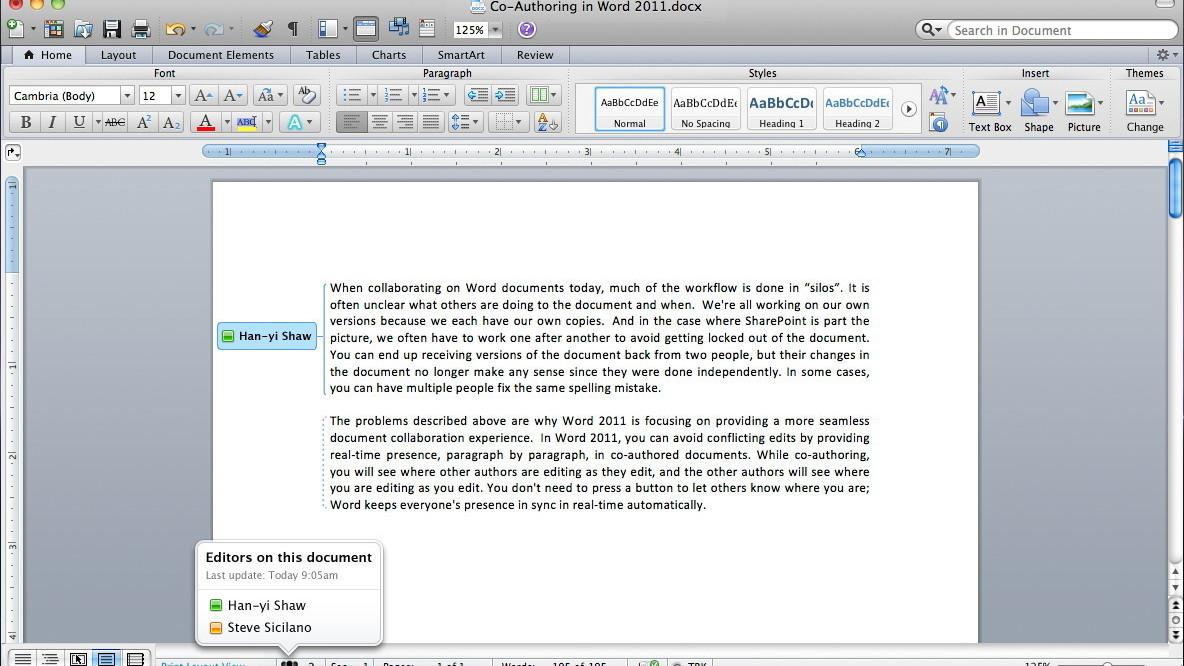Image resolution: width=1184 pixels, height=666 pixels.
Task: Clear formatting with eraser icon
Action: 306,95
